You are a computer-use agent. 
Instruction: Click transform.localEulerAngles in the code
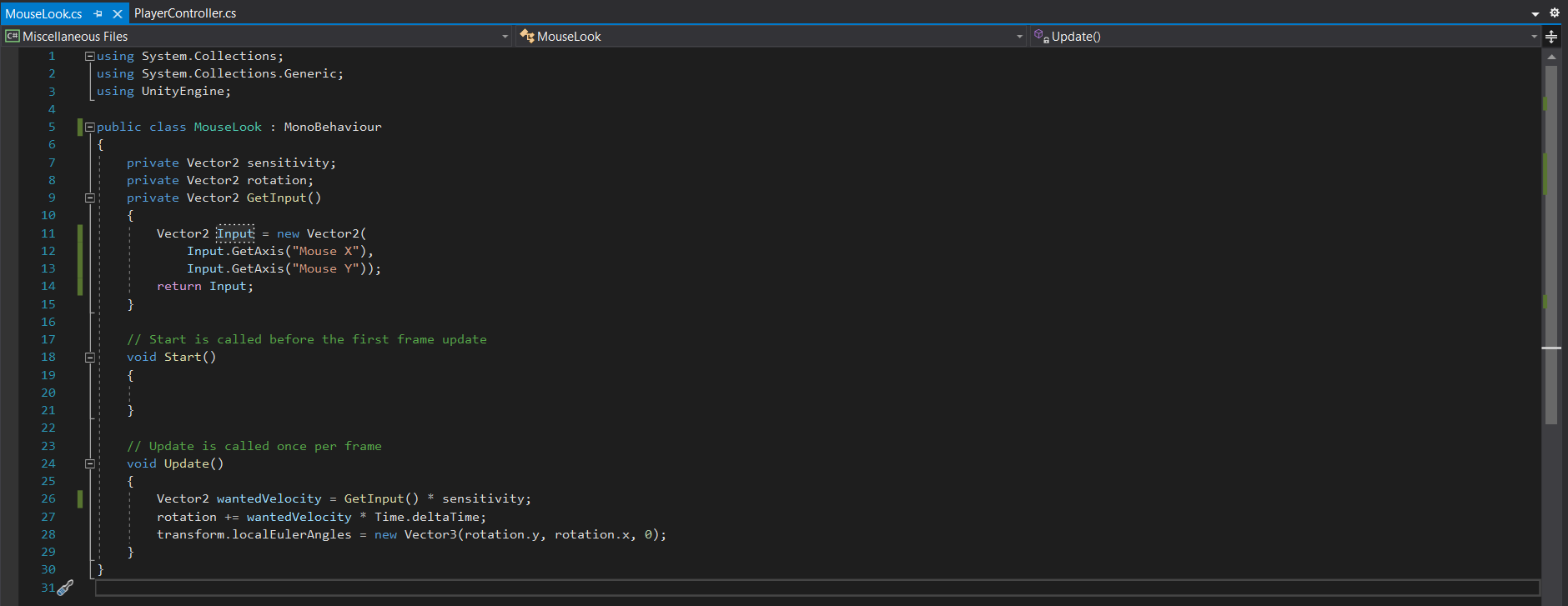point(254,534)
